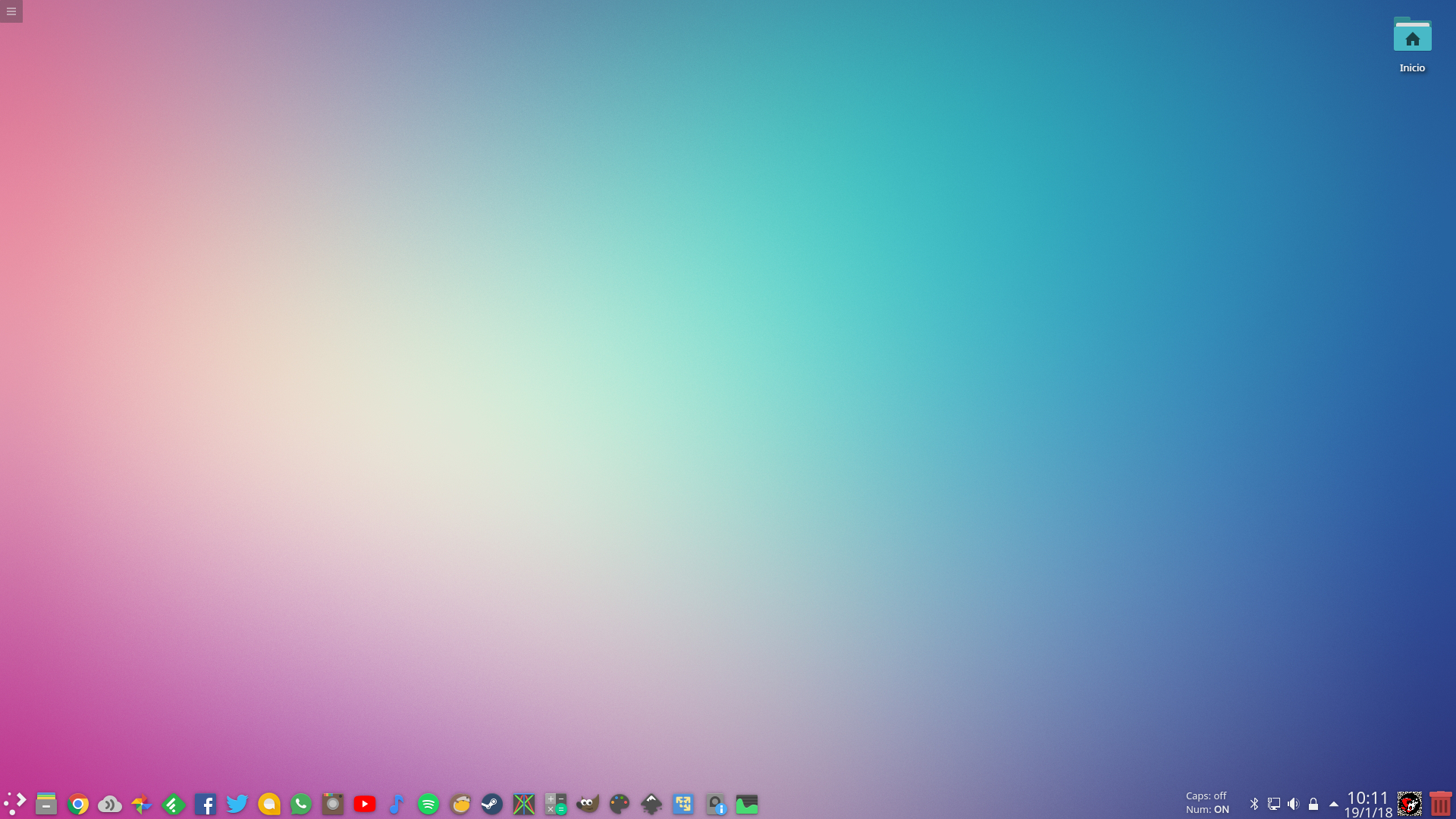The height and width of the screenshot is (819, 1456).
Task: Launch the dark colored-X app icon
Action: [524, 804]
